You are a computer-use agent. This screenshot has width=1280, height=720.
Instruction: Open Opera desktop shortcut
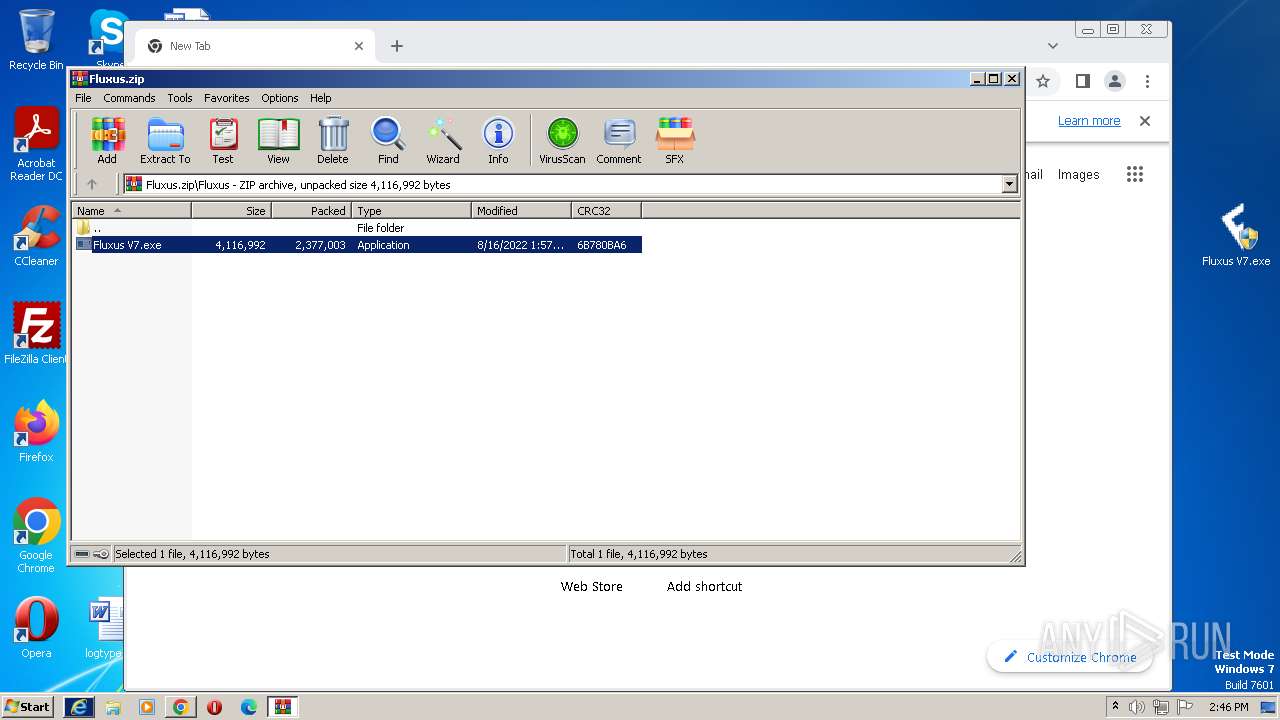(x=36, y=628)
